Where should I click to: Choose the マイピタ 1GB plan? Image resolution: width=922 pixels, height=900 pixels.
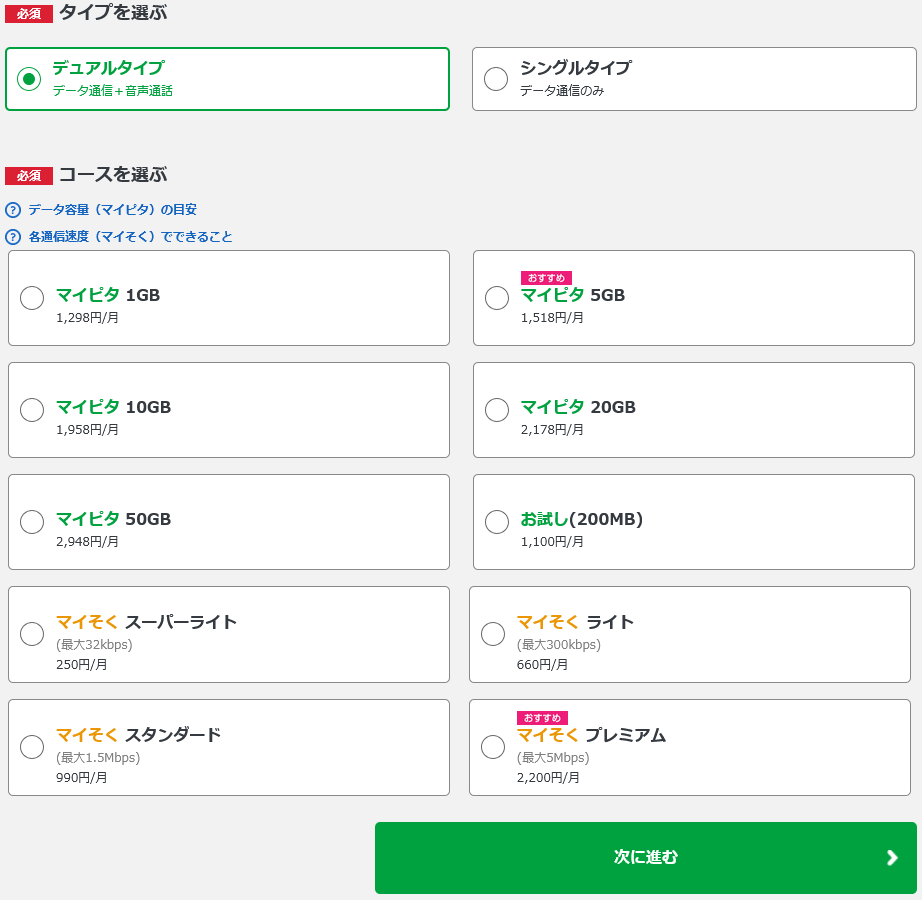tap(31, 298)
